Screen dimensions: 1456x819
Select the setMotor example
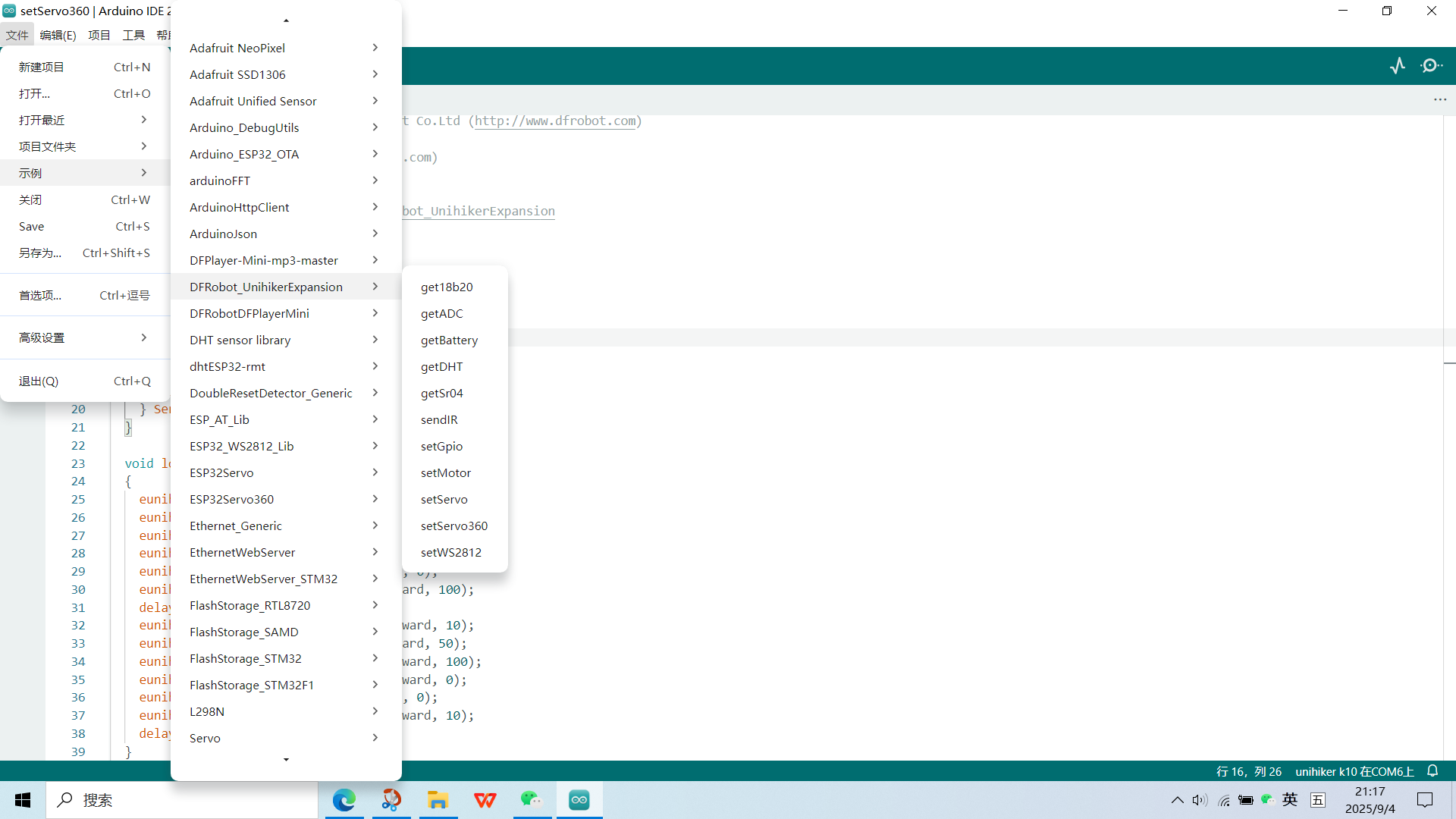tap(454, 472)
